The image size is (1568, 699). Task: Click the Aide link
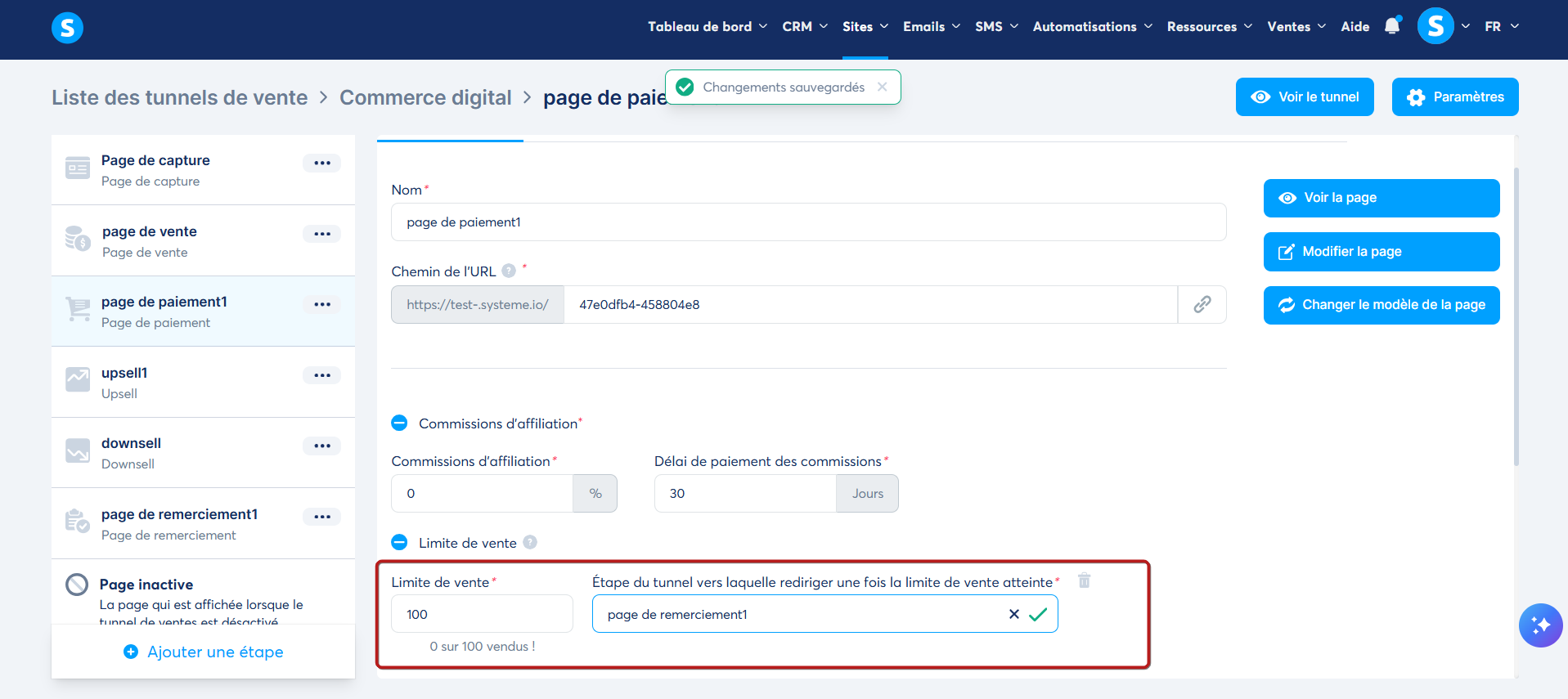tap(1355, 26)
